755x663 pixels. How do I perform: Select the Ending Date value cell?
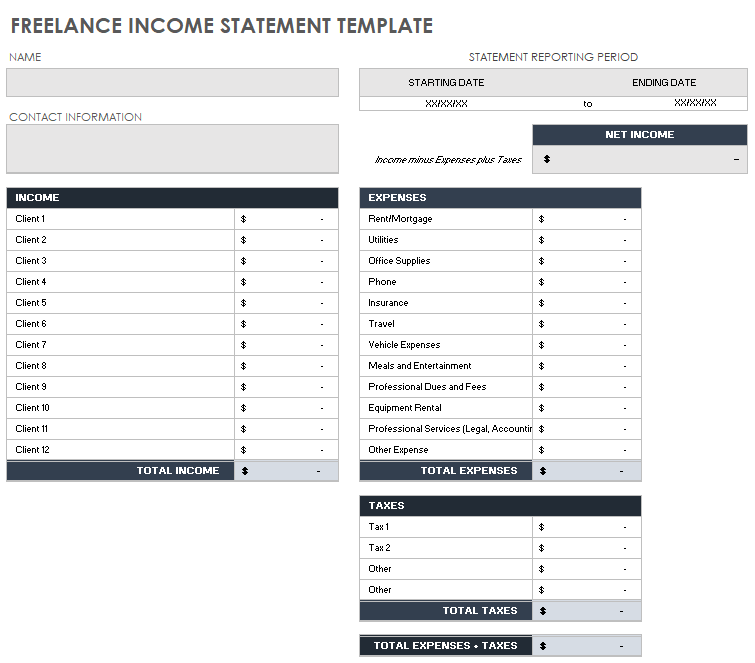coord(694,103)
